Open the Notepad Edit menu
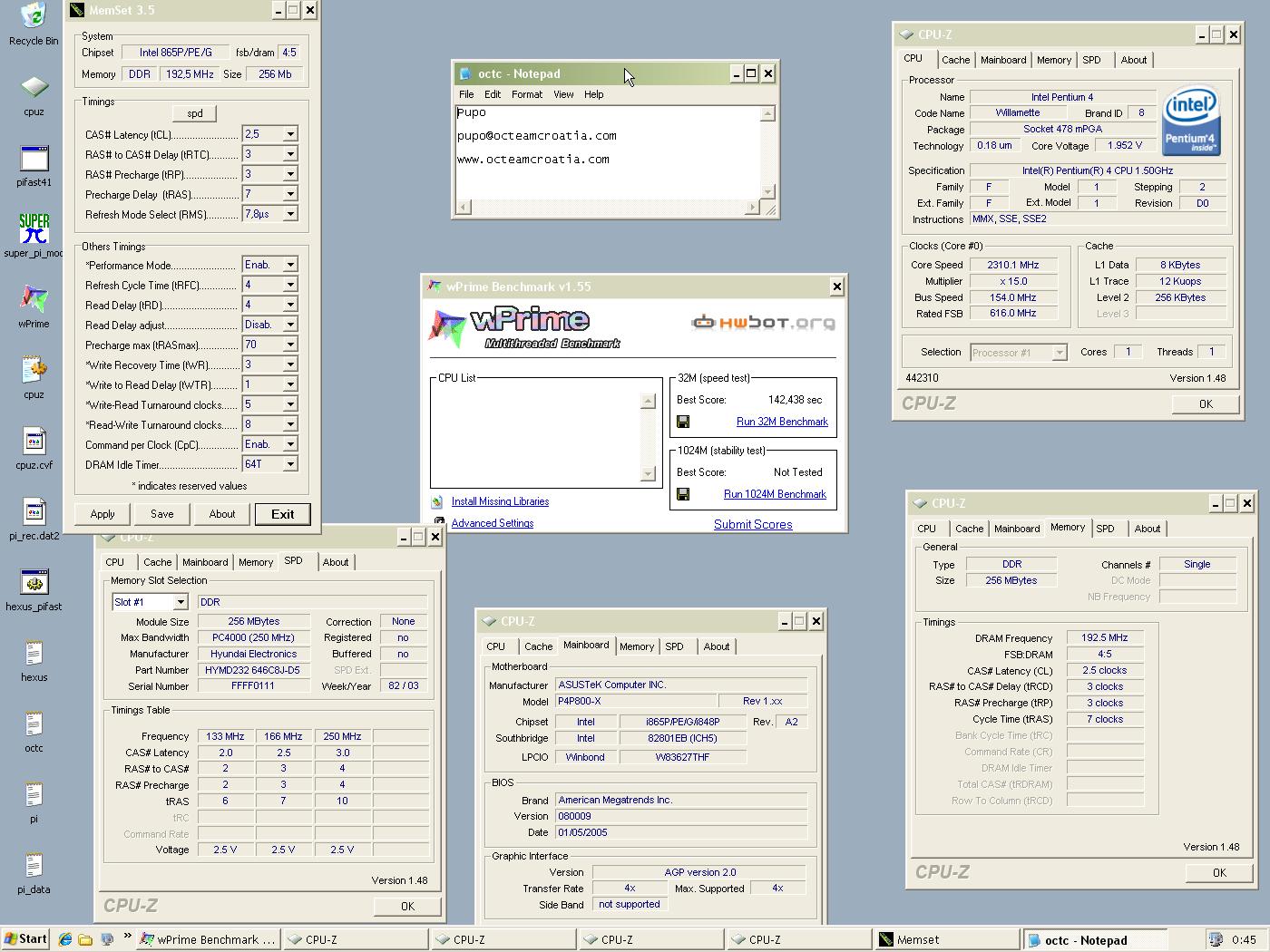The image size is (1270, 952). (x=493, y=94)
